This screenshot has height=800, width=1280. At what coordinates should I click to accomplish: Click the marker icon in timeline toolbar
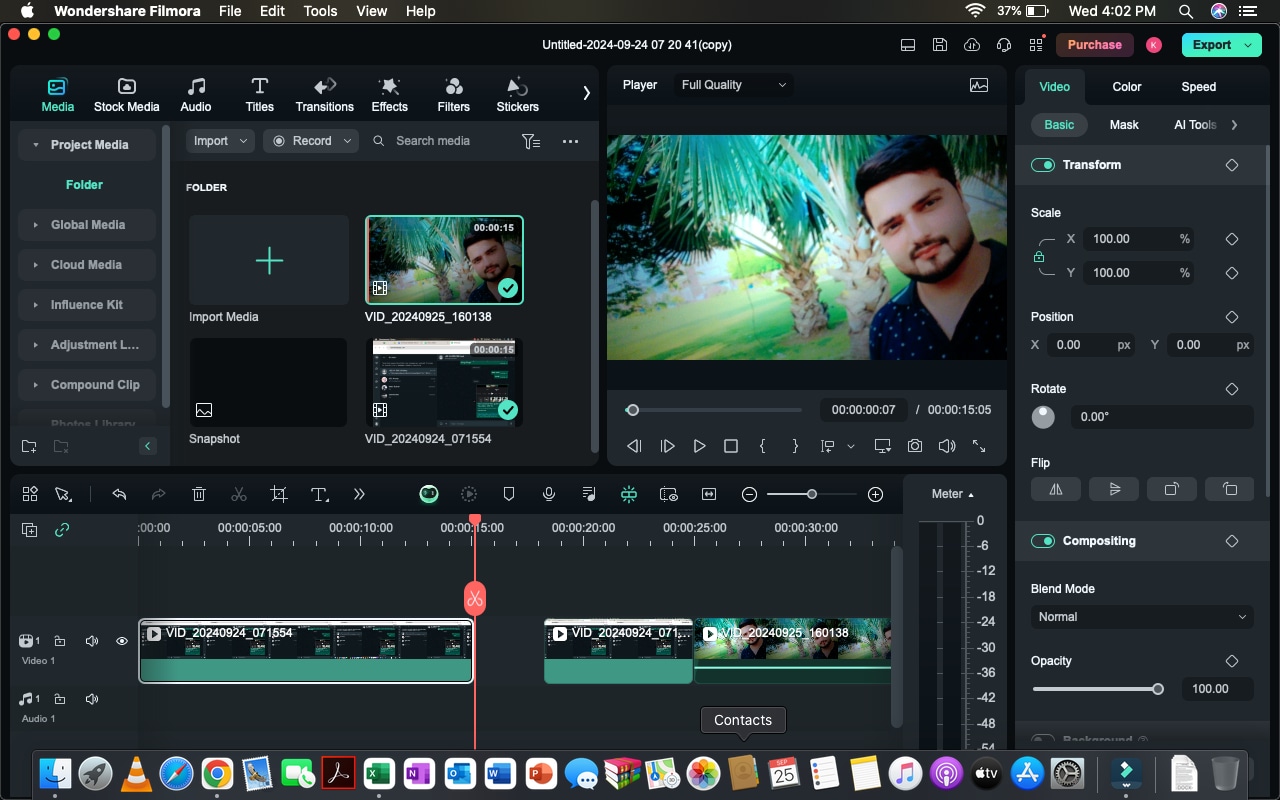pyautogui.click(x=508, y=494)
